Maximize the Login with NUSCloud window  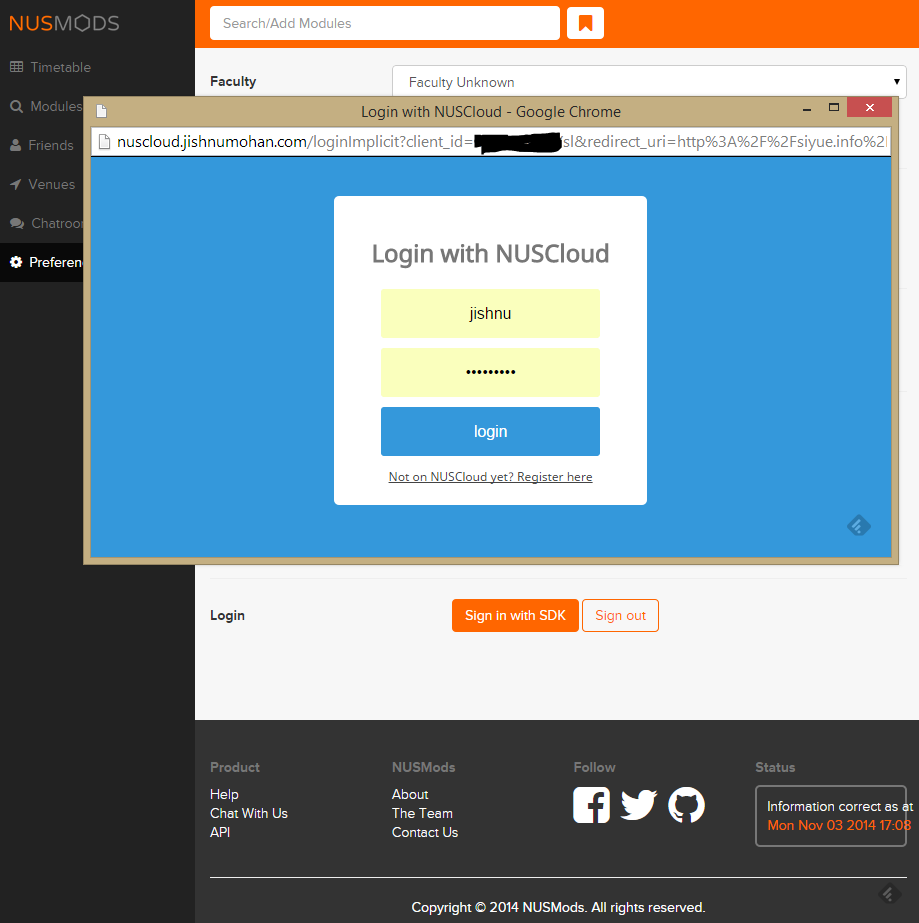tap(834, 108)
